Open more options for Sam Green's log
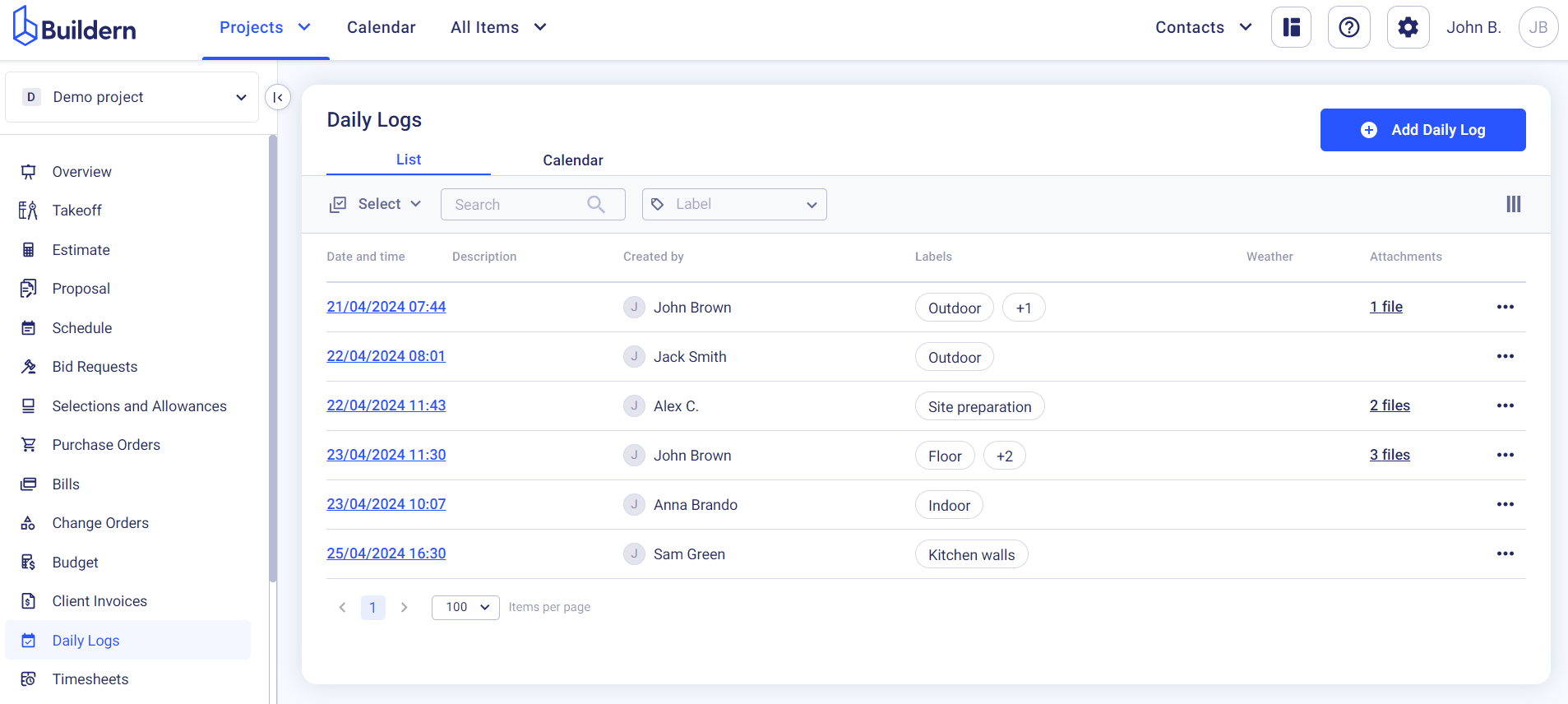 point(1505,553)
